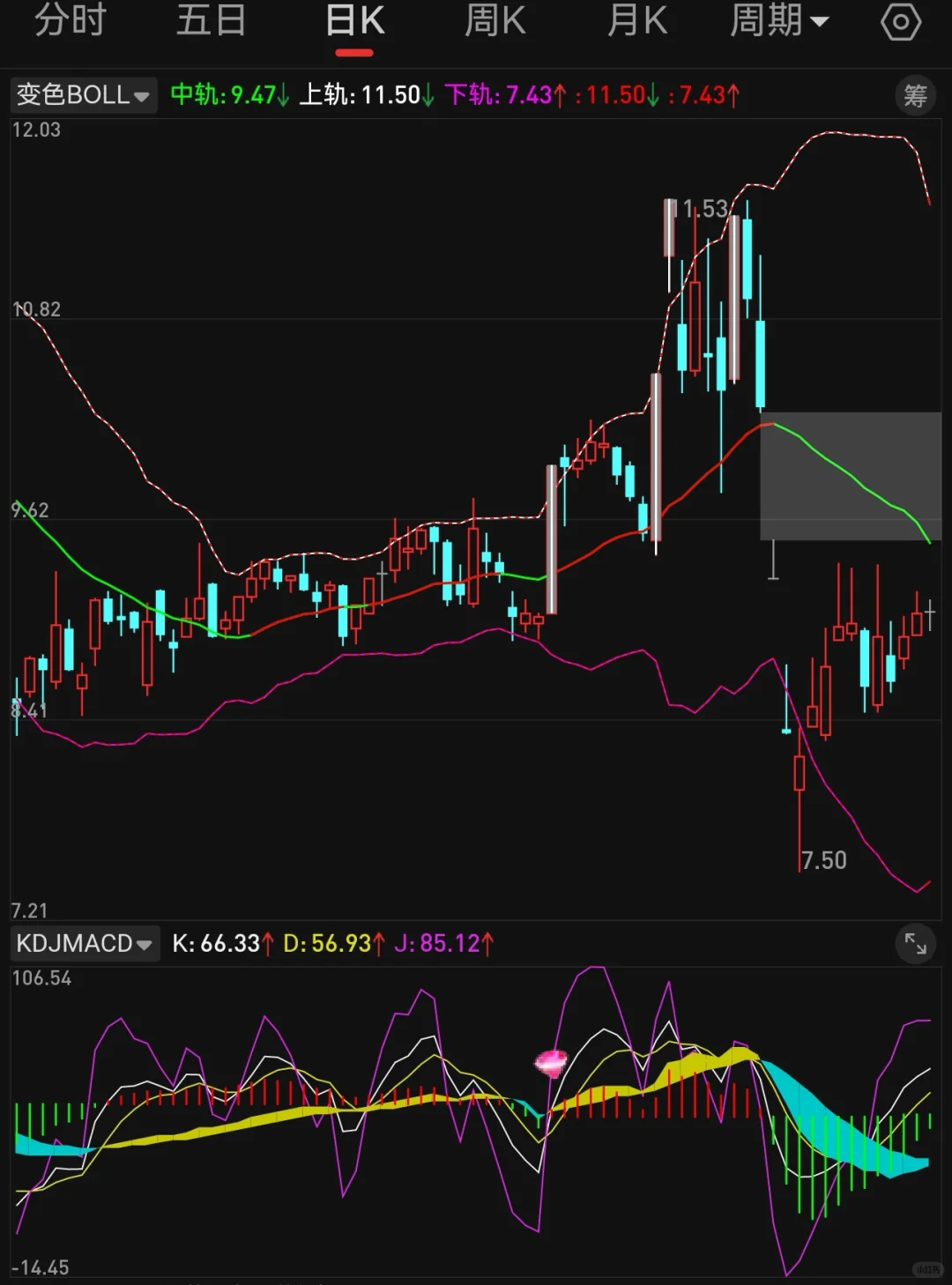This screenshot has width=952, height=1285.
Task: Switch to the 五日 chart tab
Action: point(212,21)
